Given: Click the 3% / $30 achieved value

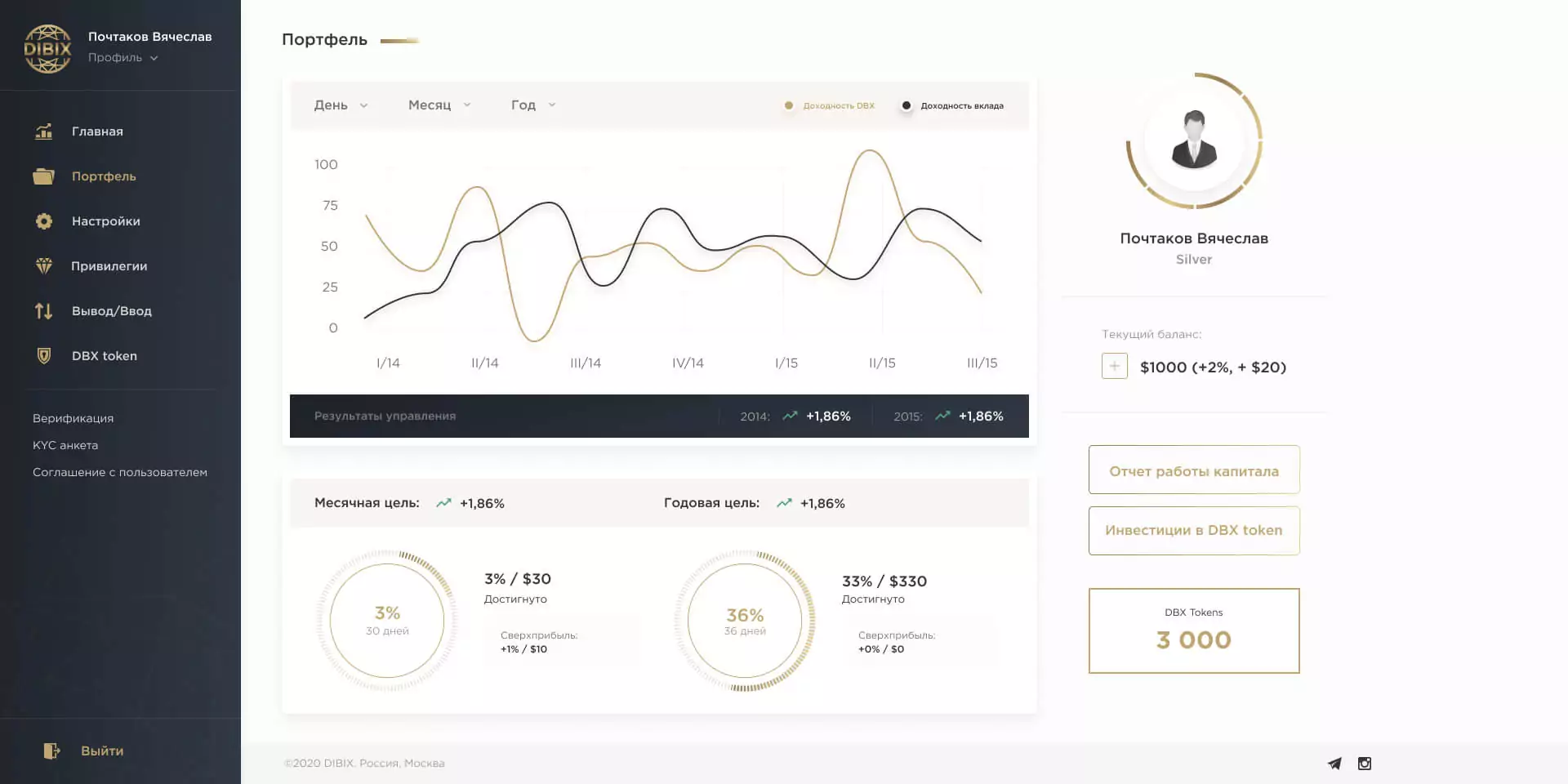Looking at the screenshot, I should coord(518,579).
